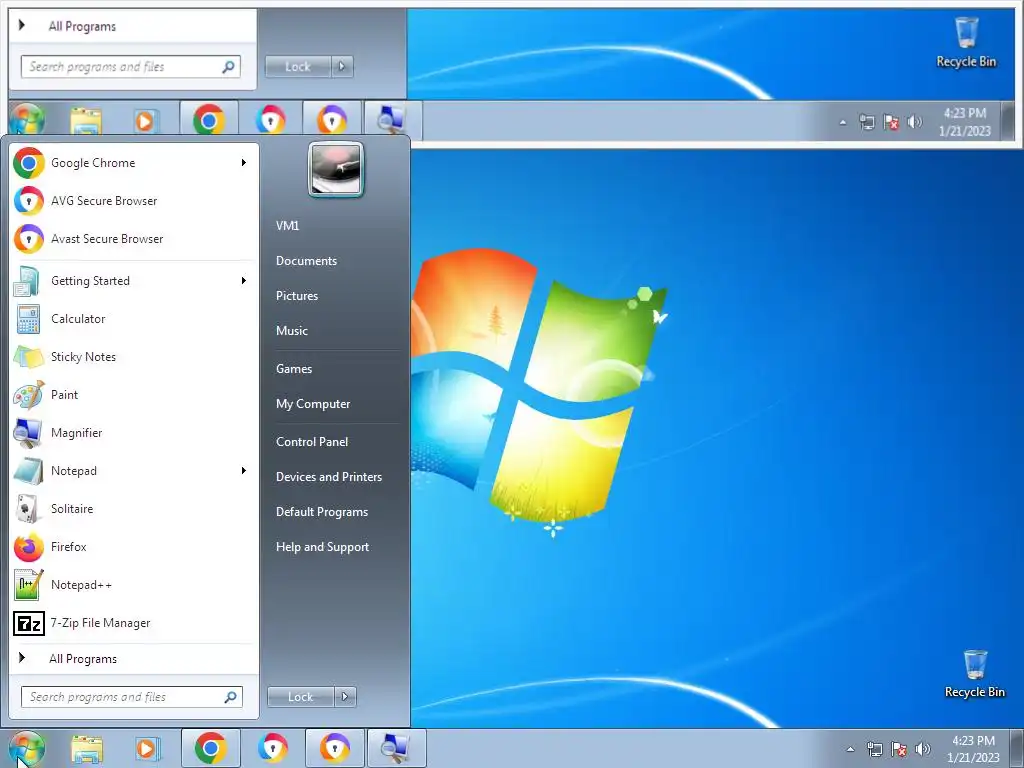Click the search field at the Start menu bottom
The height and width of the screenshot is (768, 1024).
132,697
